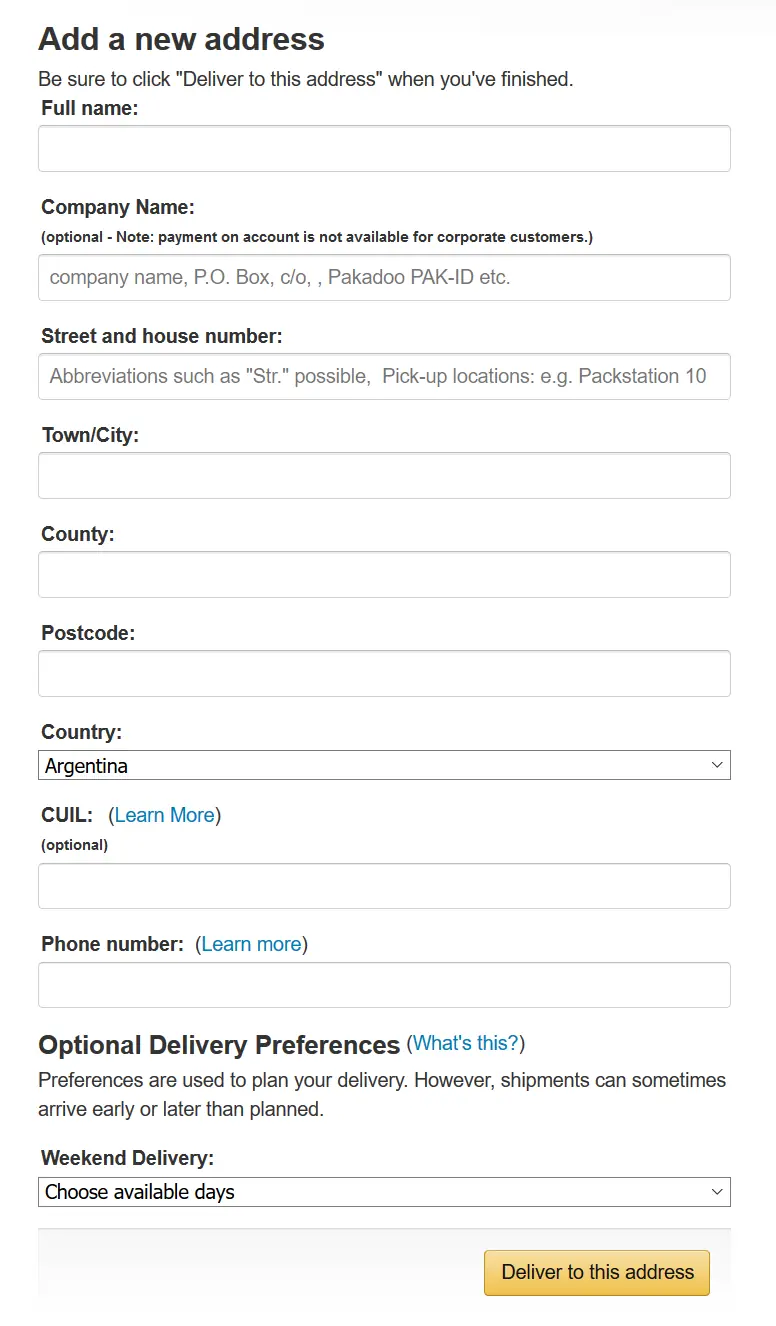Screen dimensions: 776x1326
Task: Click the CUIL input field
Action: pos(384,886)
